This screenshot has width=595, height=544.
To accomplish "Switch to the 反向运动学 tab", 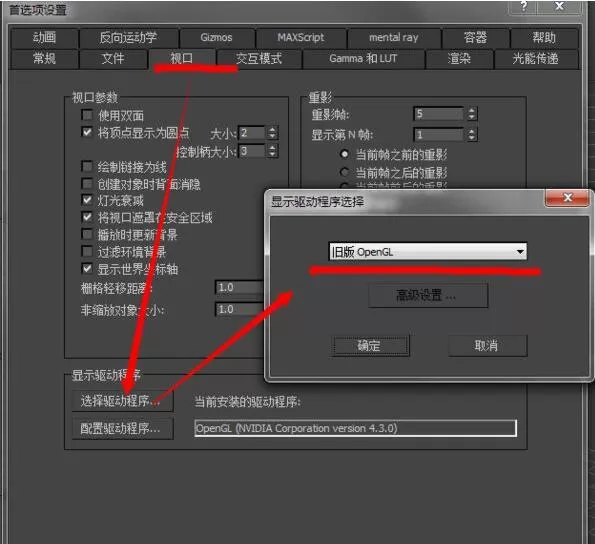I will coord(128,38).
